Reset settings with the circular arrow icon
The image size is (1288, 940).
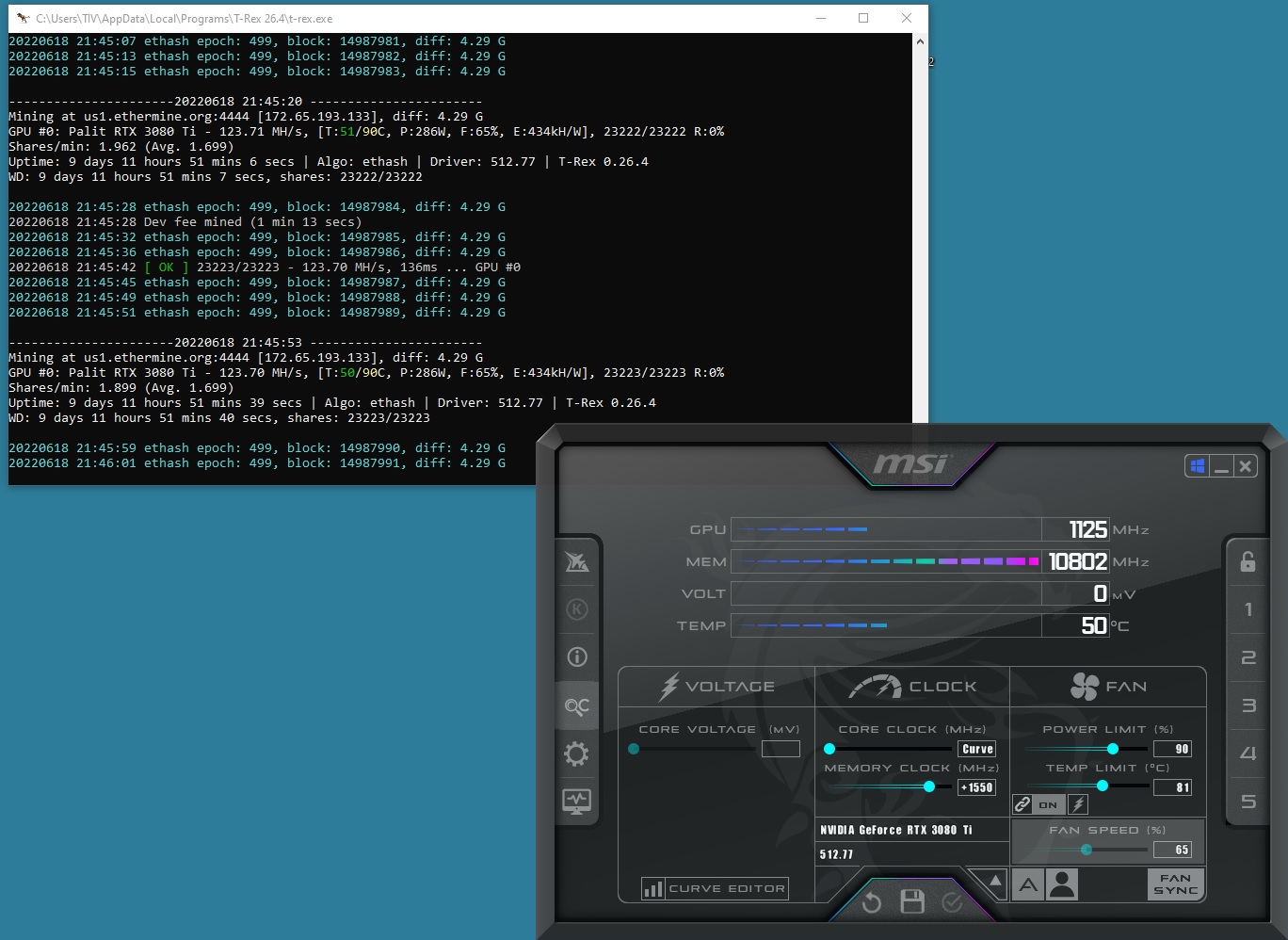click(x=872, y=903)
